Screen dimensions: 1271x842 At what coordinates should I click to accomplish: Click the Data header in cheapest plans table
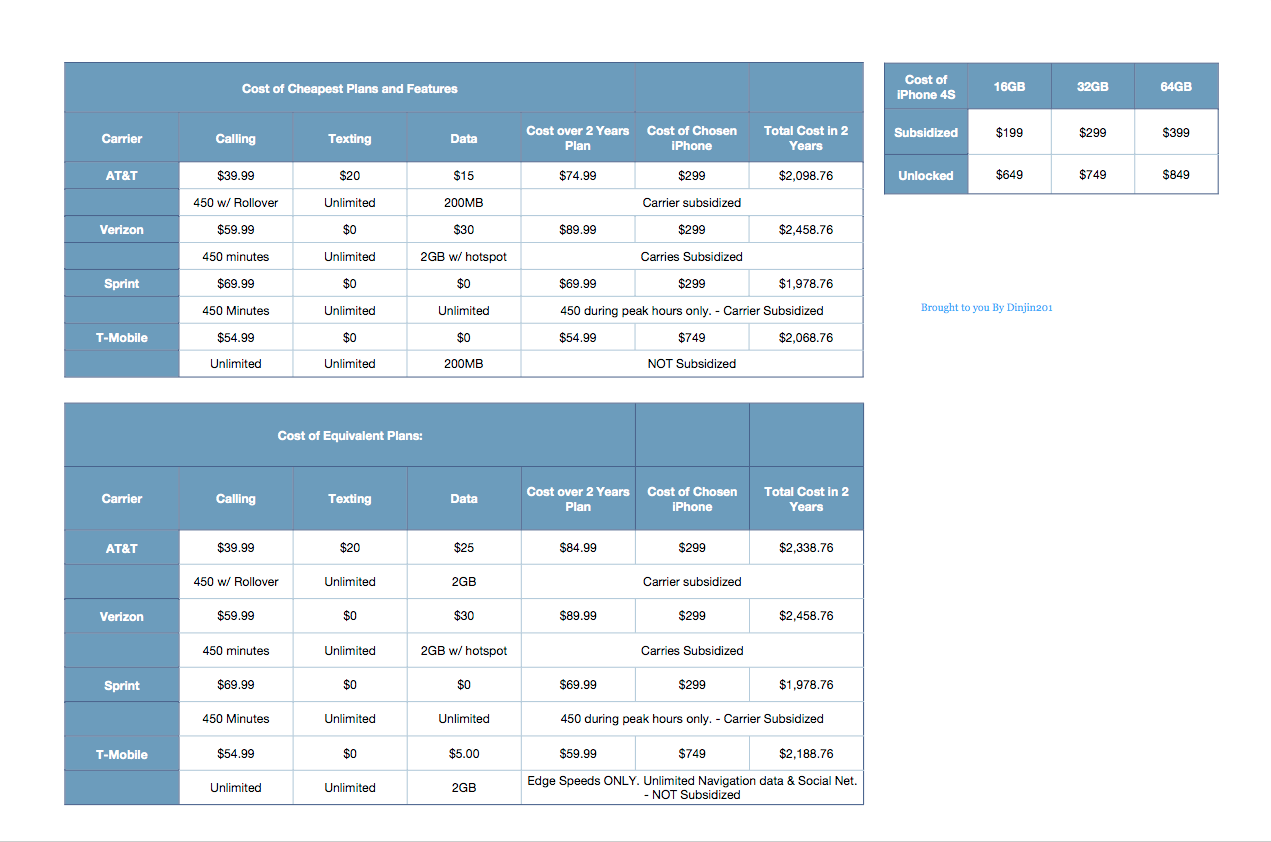pyautogui.click(x=464, y=139)
